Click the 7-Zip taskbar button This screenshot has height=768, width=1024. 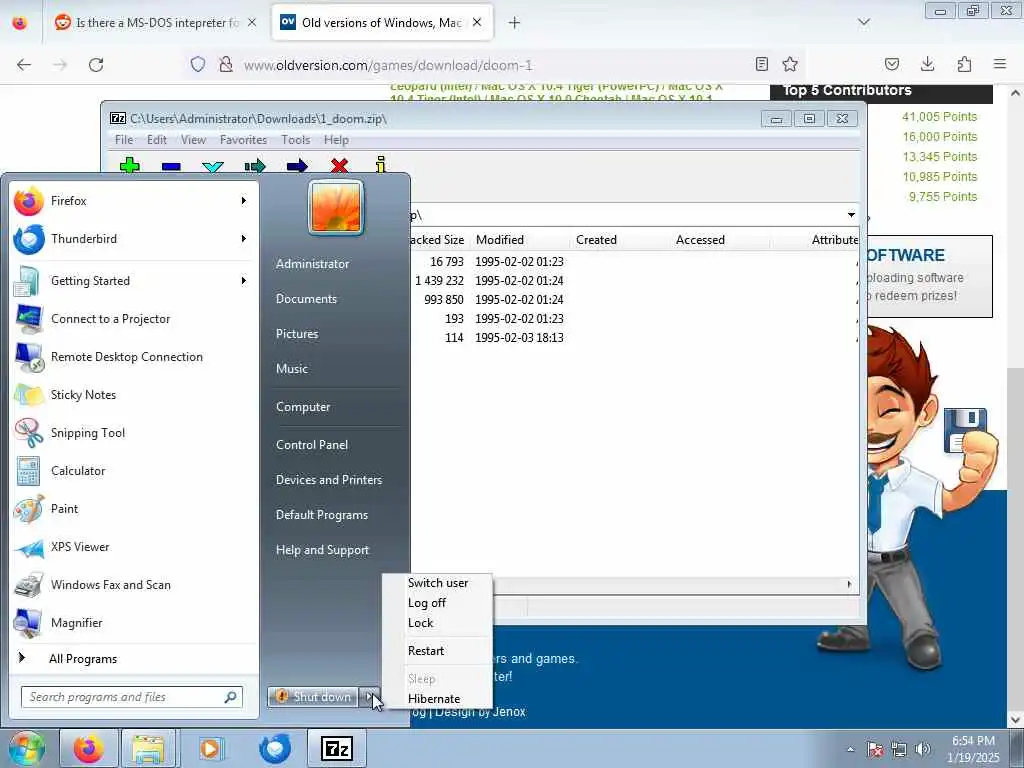336,748
